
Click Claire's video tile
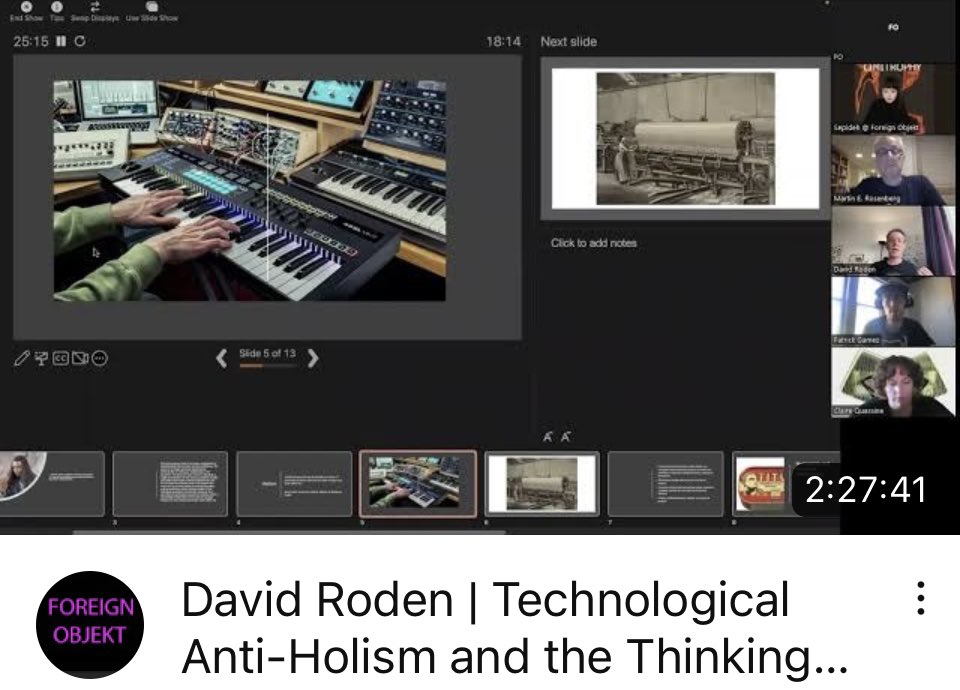(893, 382)
